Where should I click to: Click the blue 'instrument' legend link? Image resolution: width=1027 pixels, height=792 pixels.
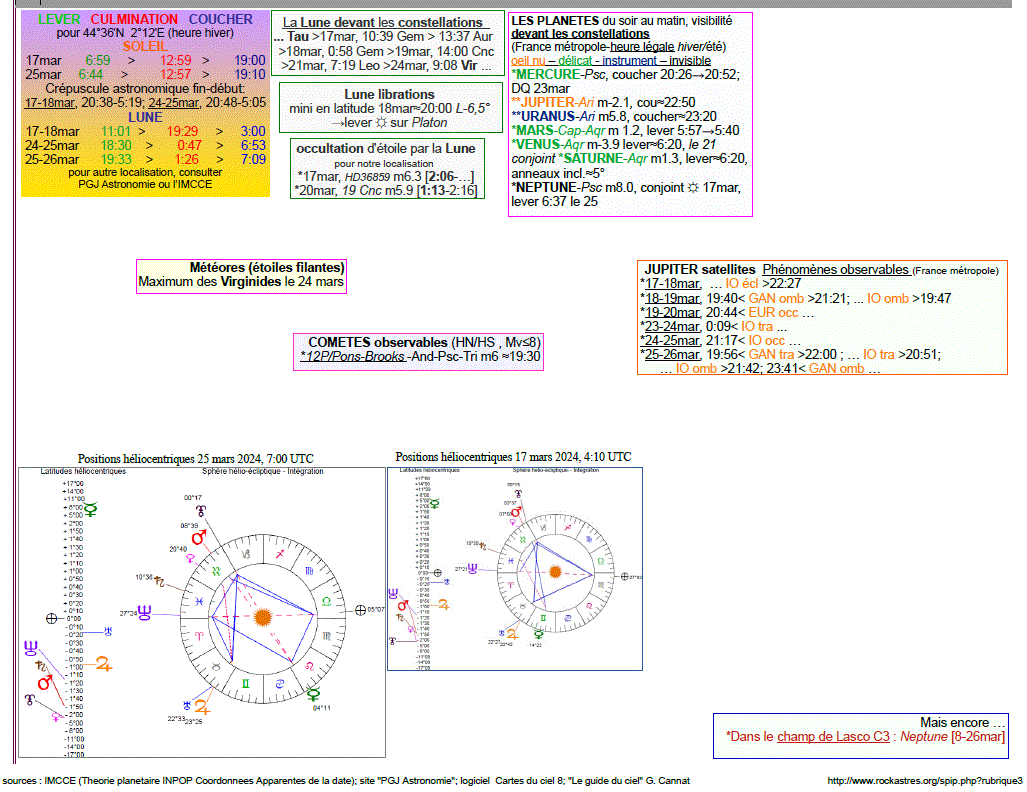629,61
